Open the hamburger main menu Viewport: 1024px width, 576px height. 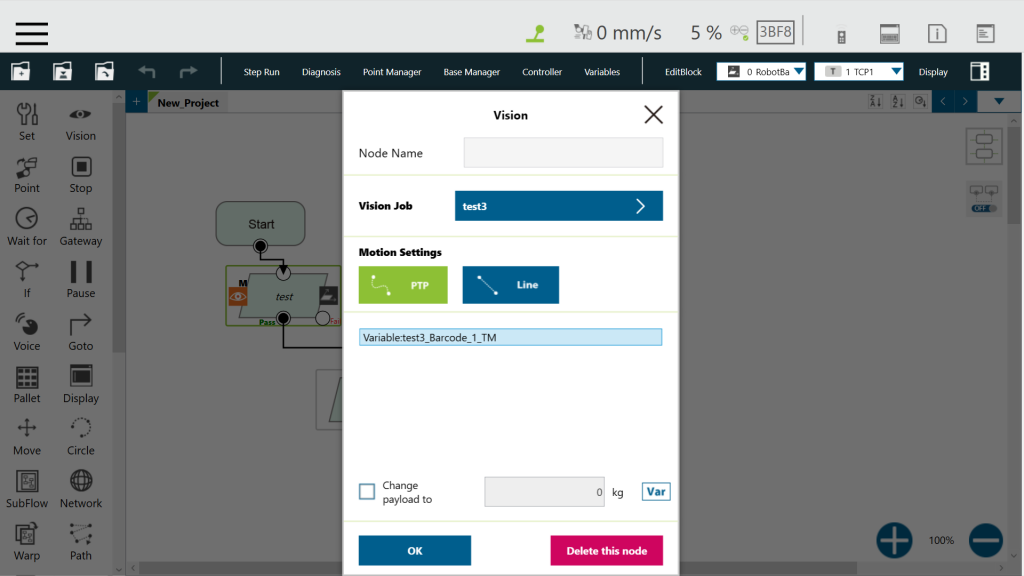click(x=32, y=32)
